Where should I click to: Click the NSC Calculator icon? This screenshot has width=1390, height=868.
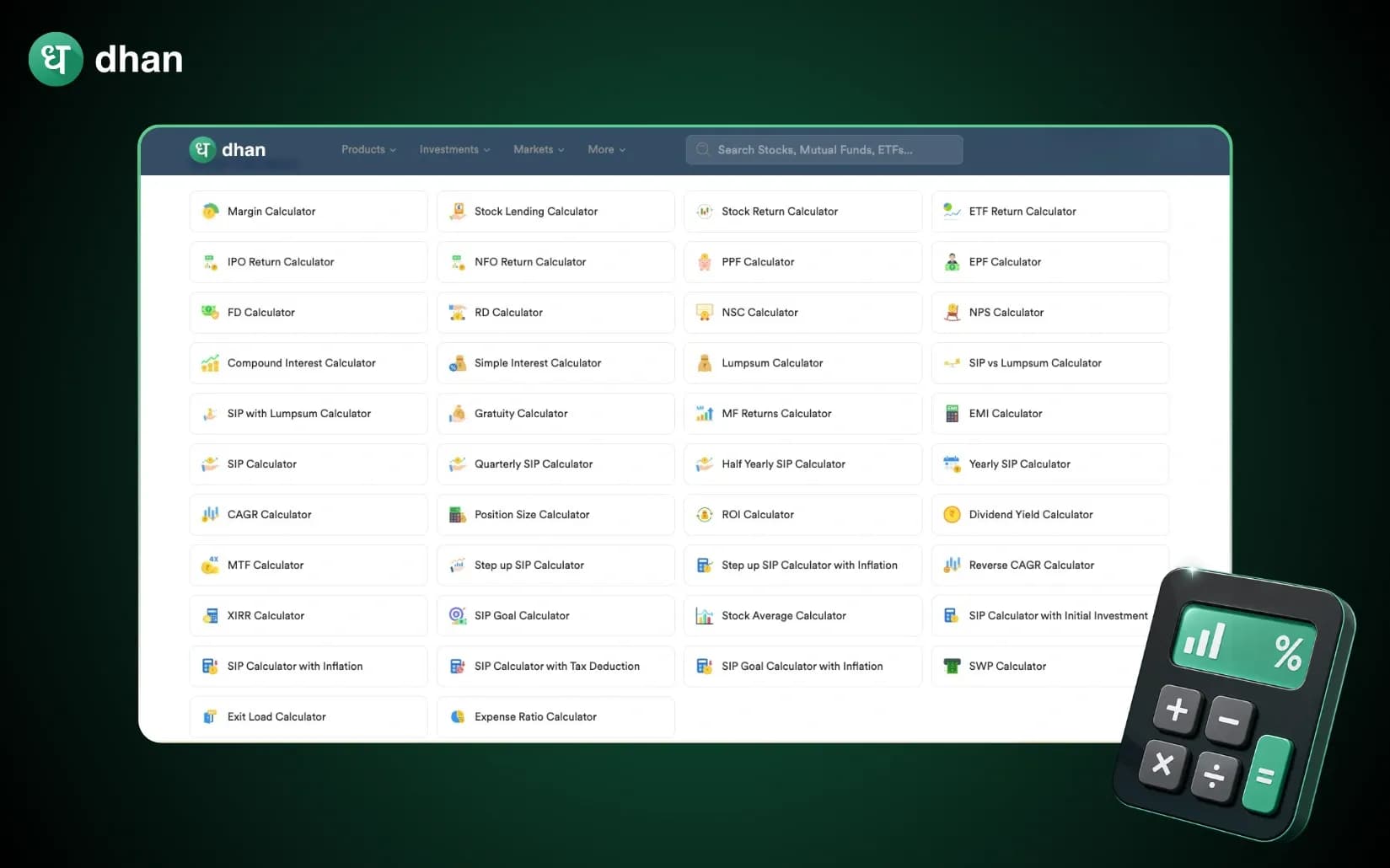coord(705,313)
